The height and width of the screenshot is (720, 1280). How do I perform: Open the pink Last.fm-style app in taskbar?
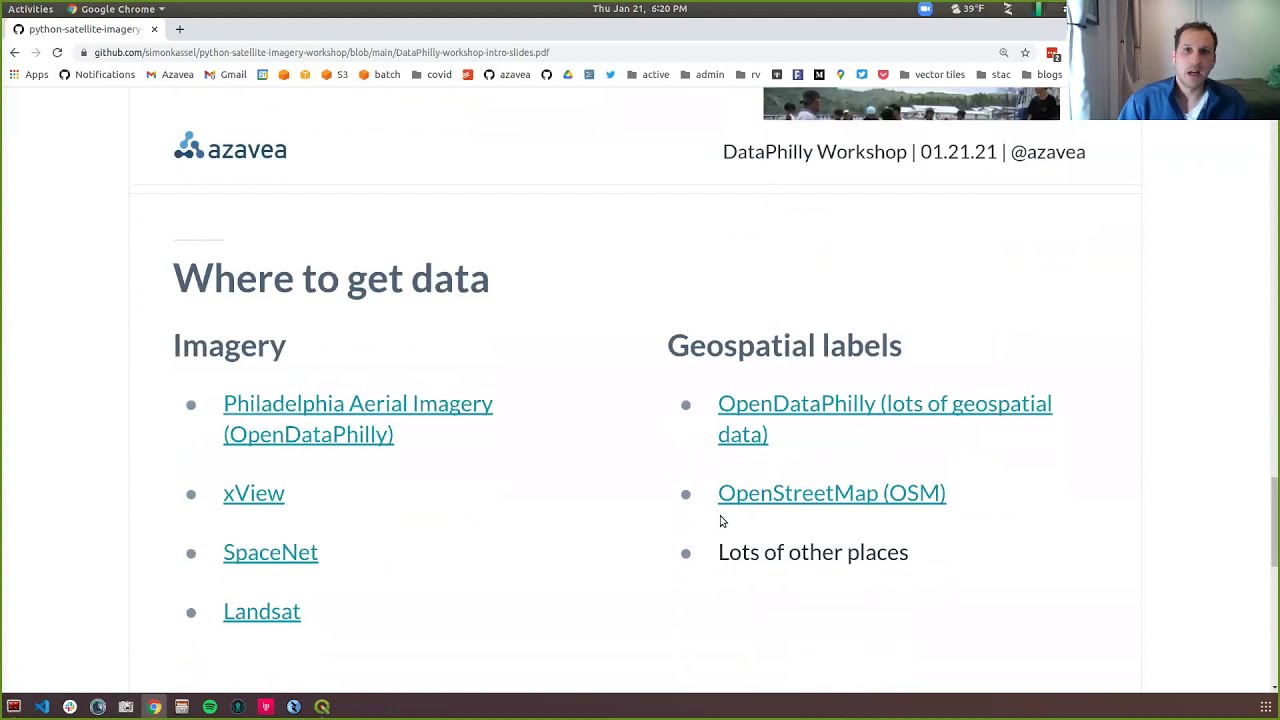coord(266,707)
